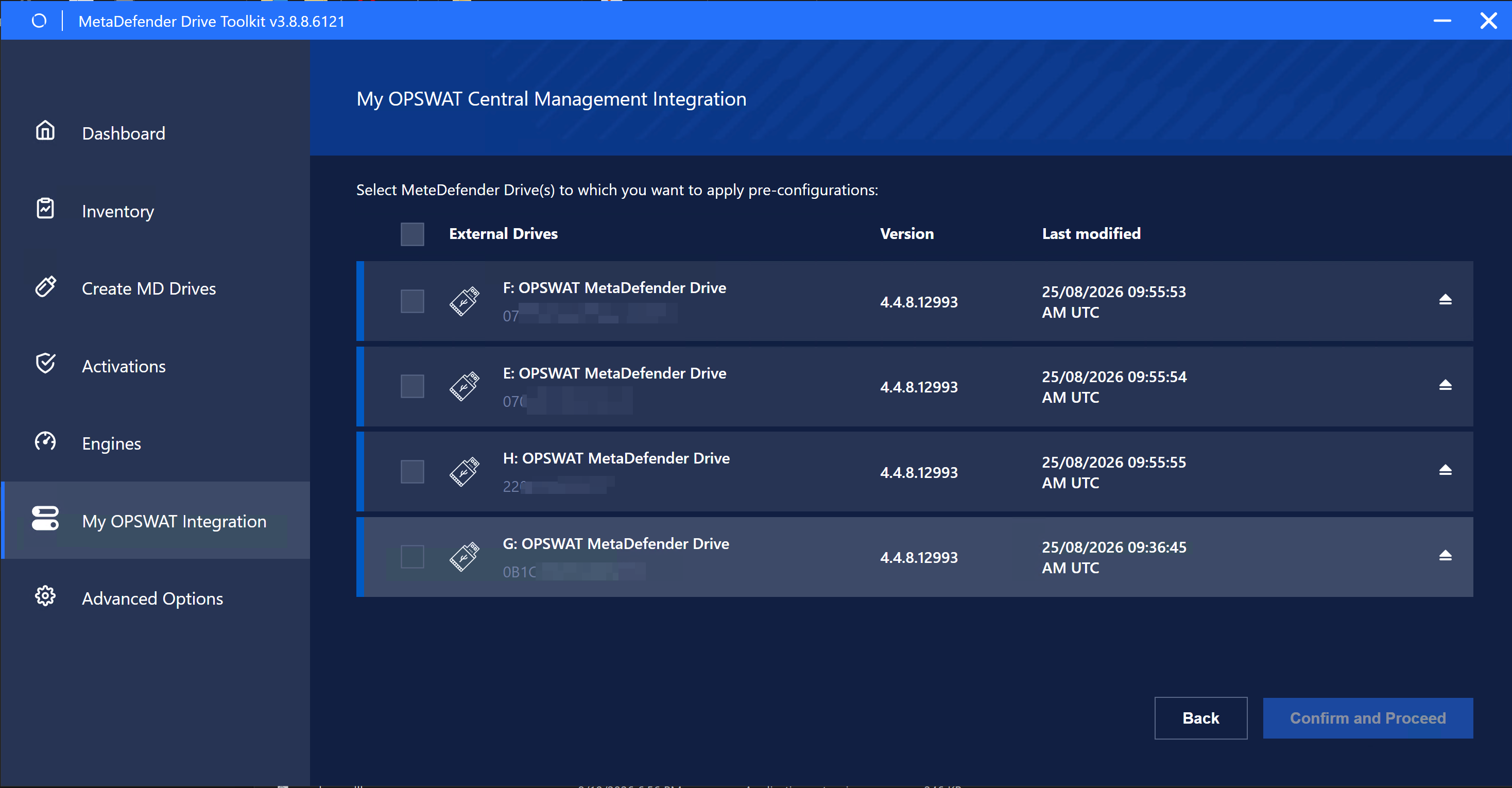Click the 09:55:54 last modified date
The height and width of the screenshot is (788, 1512).
(1114, 387)
